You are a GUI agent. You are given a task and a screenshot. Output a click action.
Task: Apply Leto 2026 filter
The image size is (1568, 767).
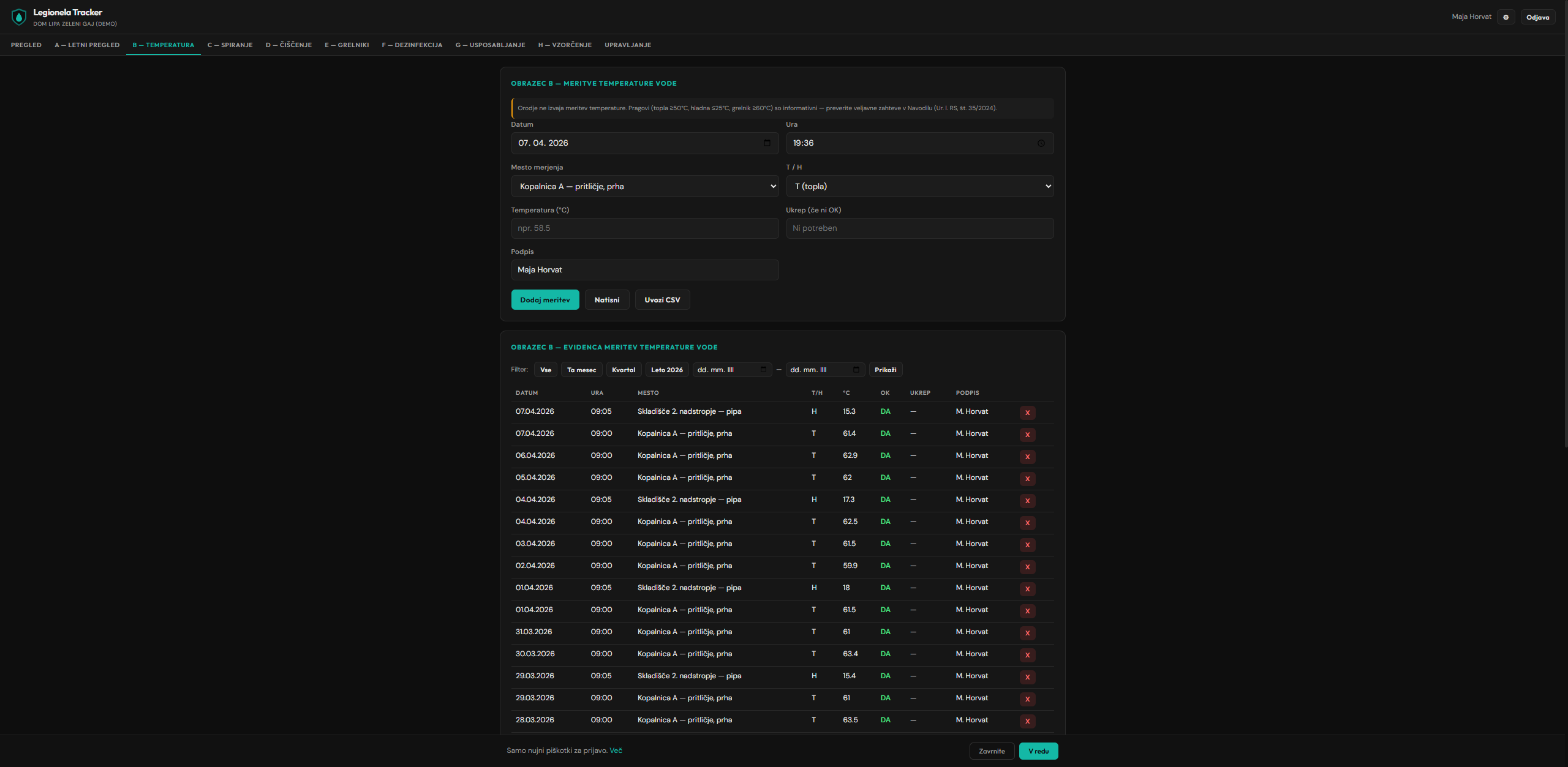pos(666,370)
